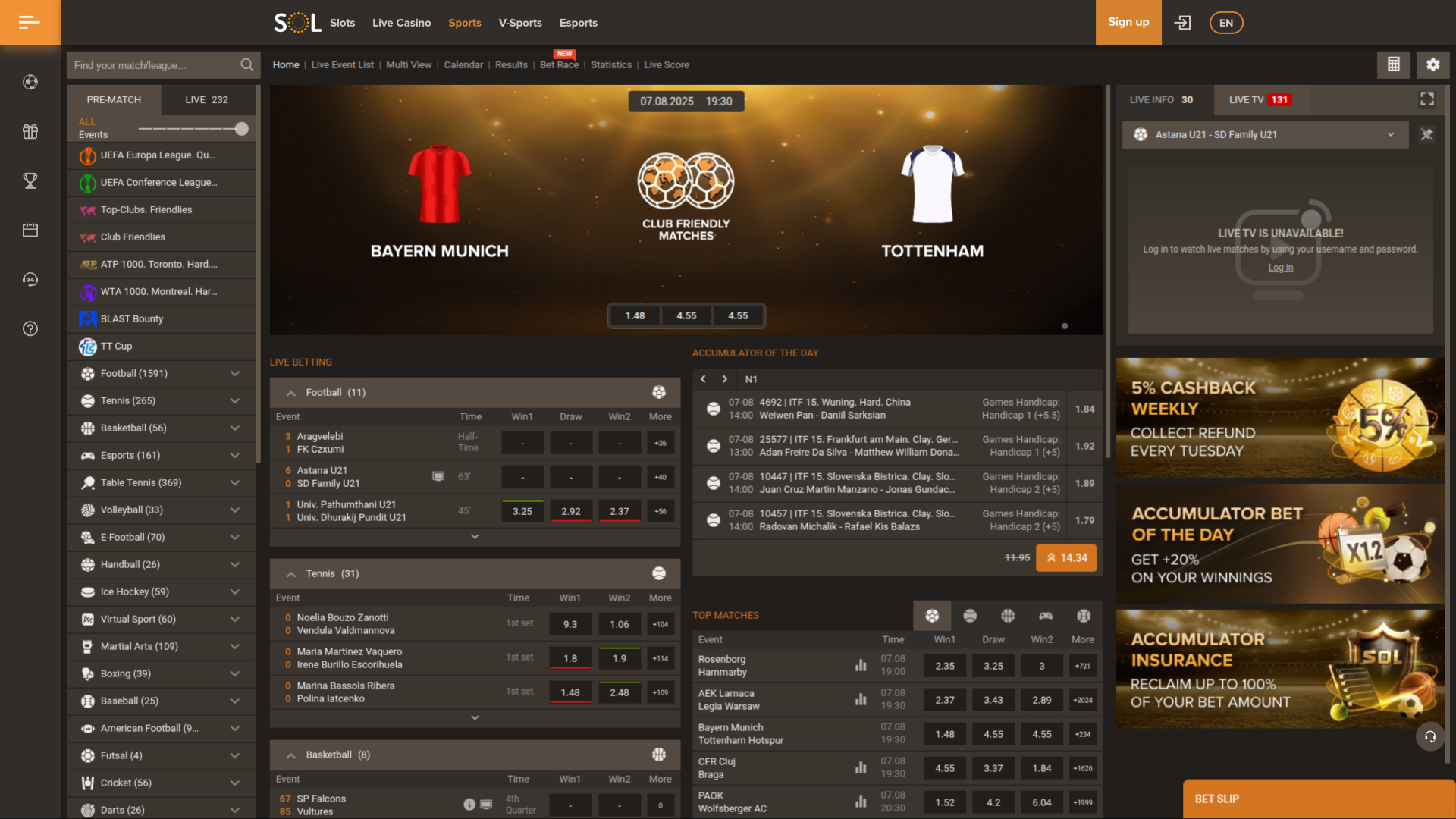Unpin the Astana U21 live TV stream

pyautogui.click(x=1426, y=134)
